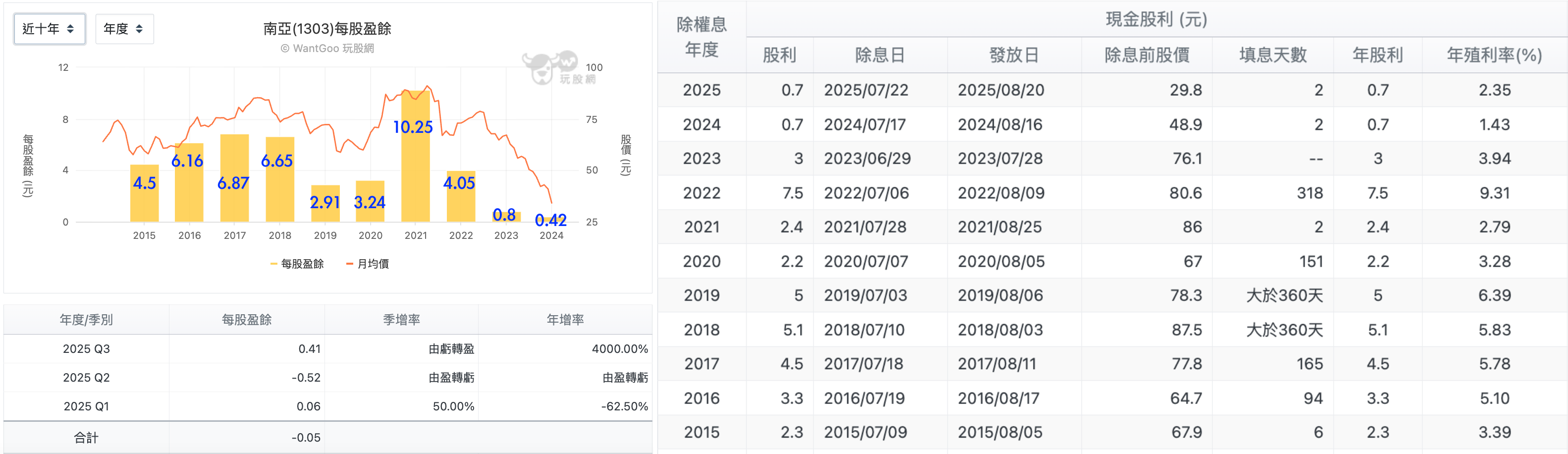Click the 現金股利 (元) group header
The width and height of the screenshot is (1568, 454).
point(1156,19)
